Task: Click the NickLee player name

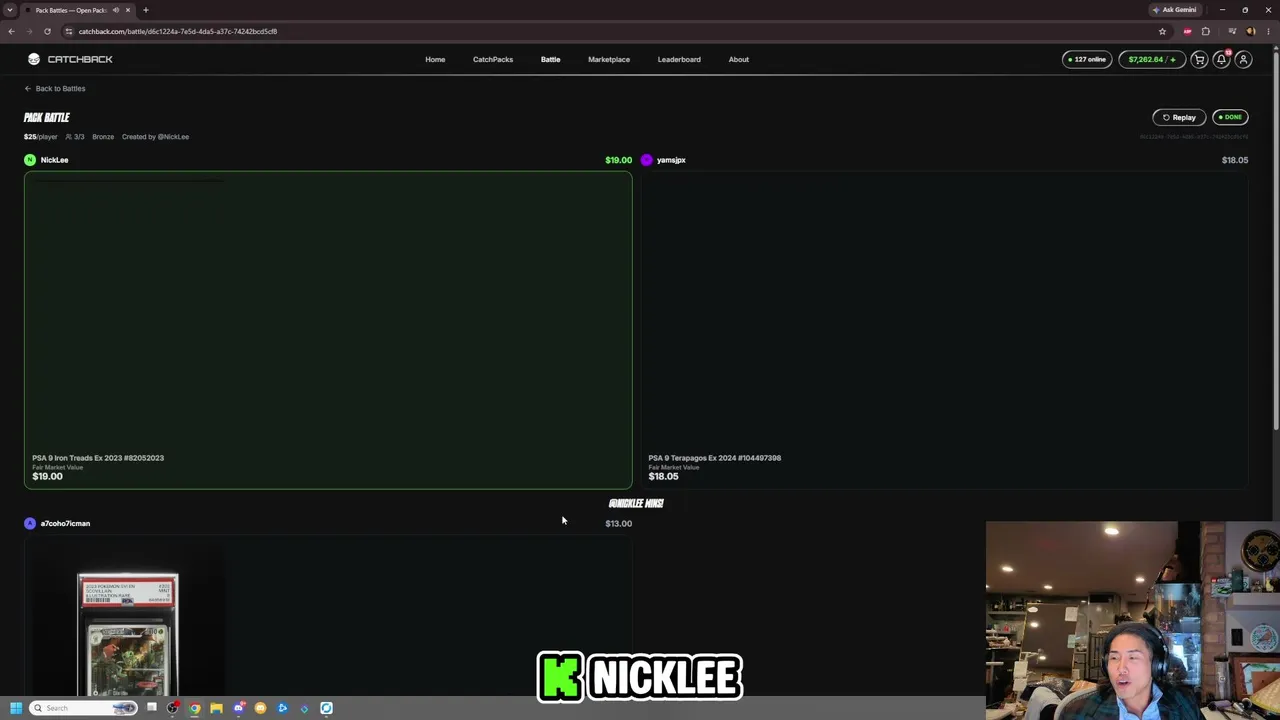Action: (x=54, y=160)
